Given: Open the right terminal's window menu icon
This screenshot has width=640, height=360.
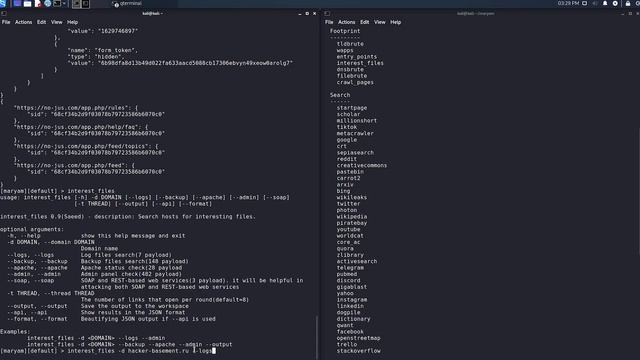Looking at the screenshot, I should 327,13.
